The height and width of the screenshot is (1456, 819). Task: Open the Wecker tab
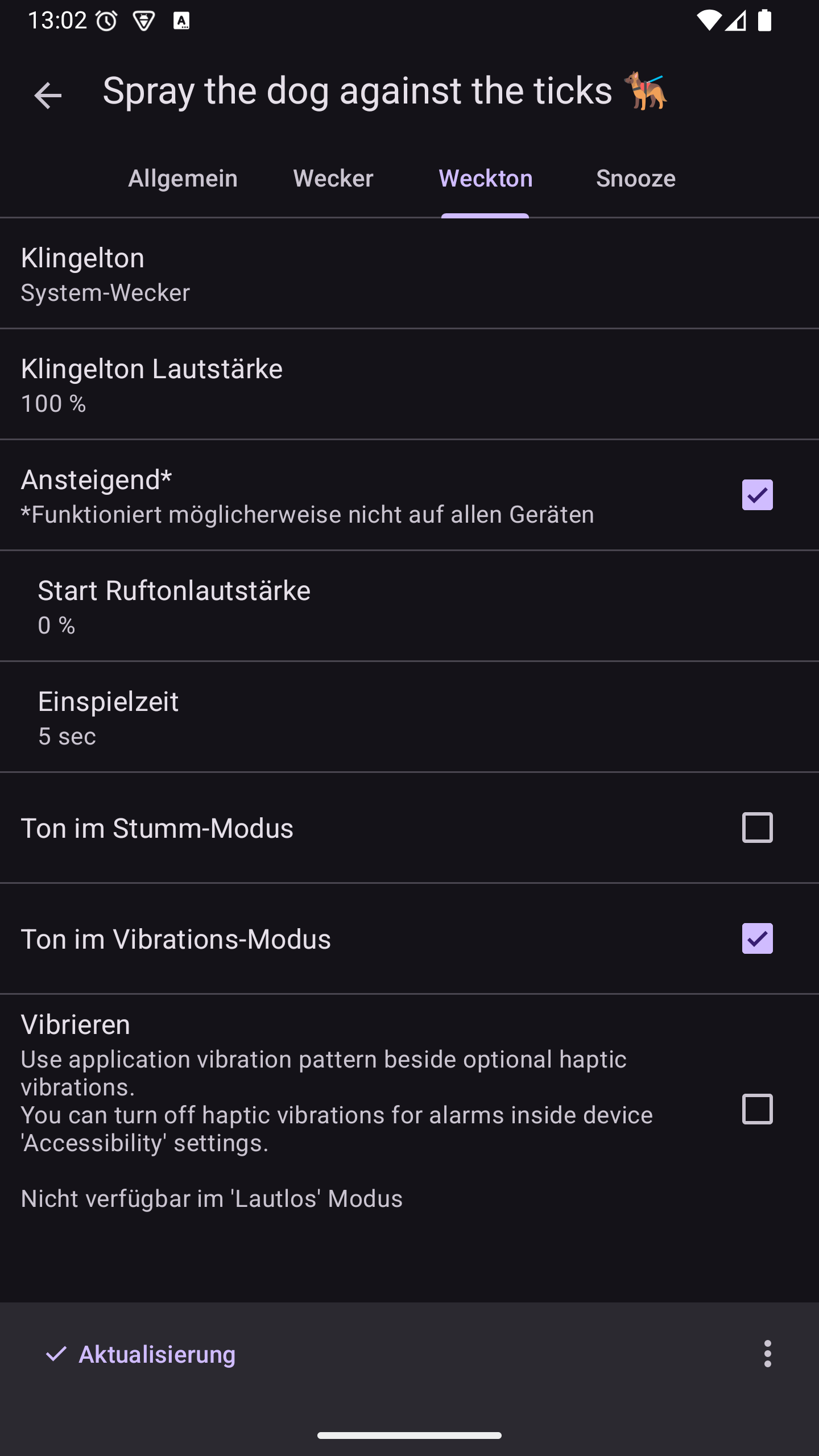(333, 179)
